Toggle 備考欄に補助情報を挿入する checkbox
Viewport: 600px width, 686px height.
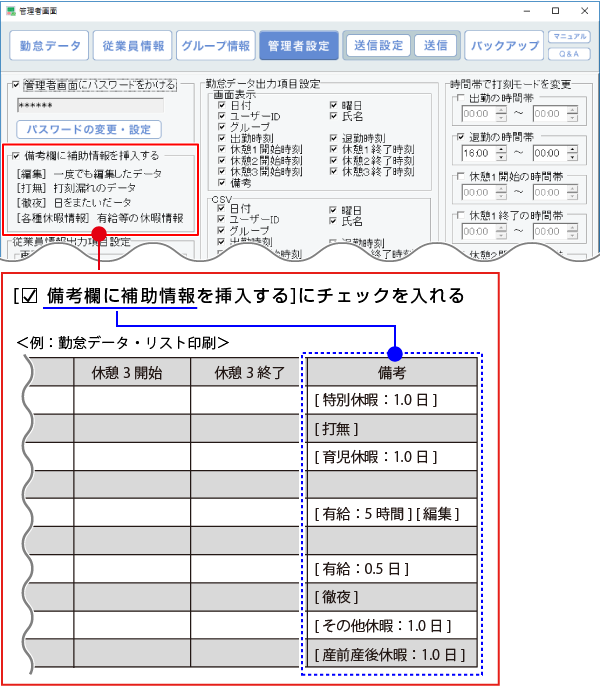pos(16,155)
